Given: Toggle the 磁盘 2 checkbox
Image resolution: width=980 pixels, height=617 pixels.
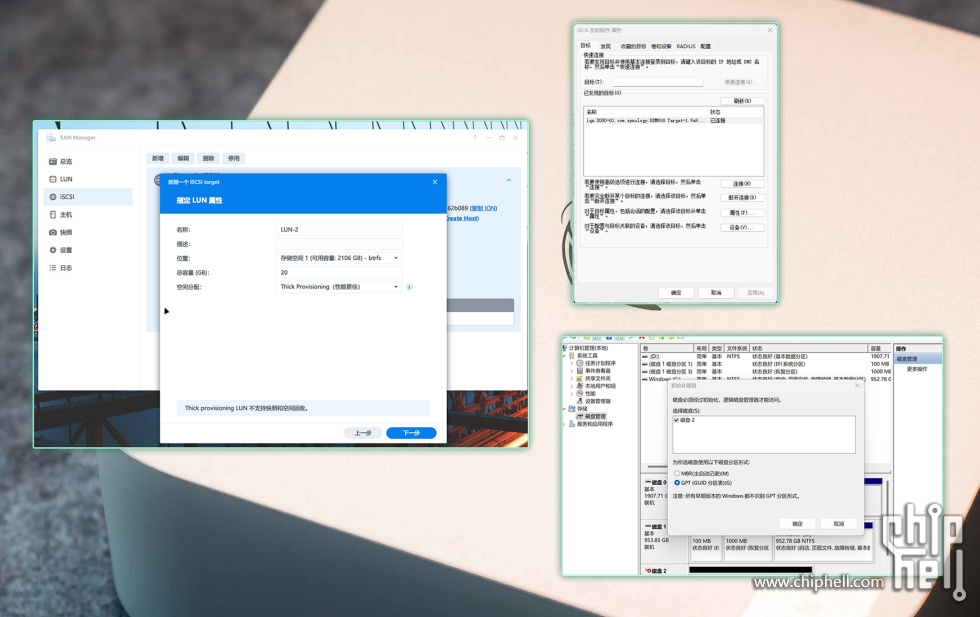Looking at the screenshot, I should (x=677, y=420).
